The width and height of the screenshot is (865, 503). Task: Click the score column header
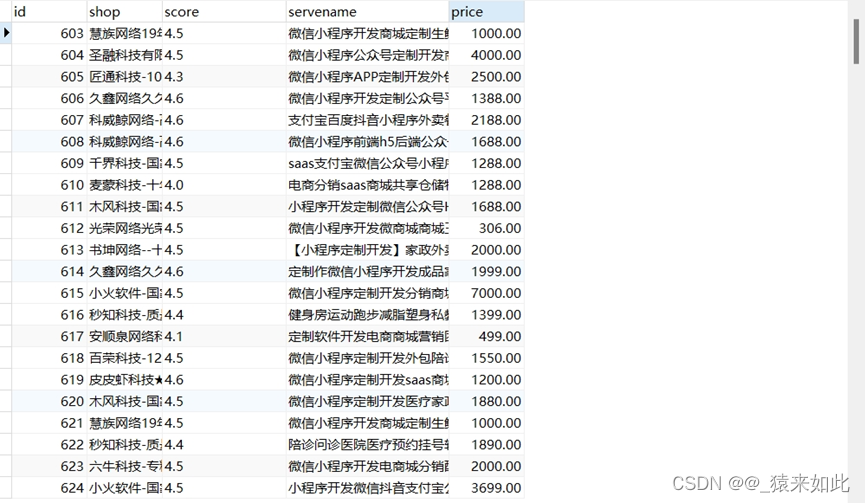coord(224,12)
